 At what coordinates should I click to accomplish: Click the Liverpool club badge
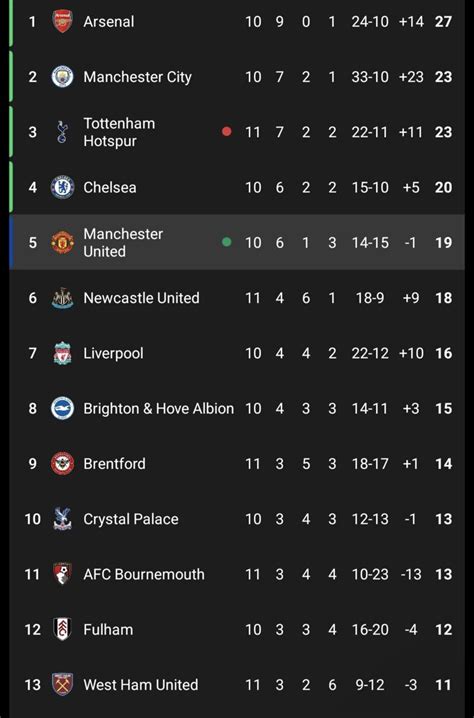point(62,353)
